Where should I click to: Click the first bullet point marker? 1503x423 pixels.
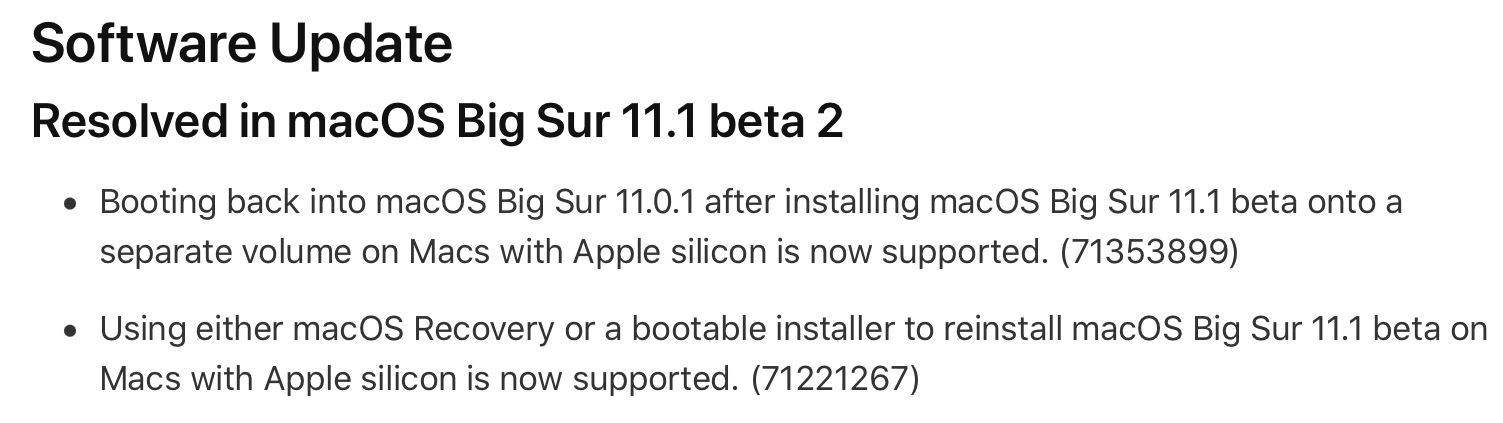pyautogui.click(x=69, y=204)
